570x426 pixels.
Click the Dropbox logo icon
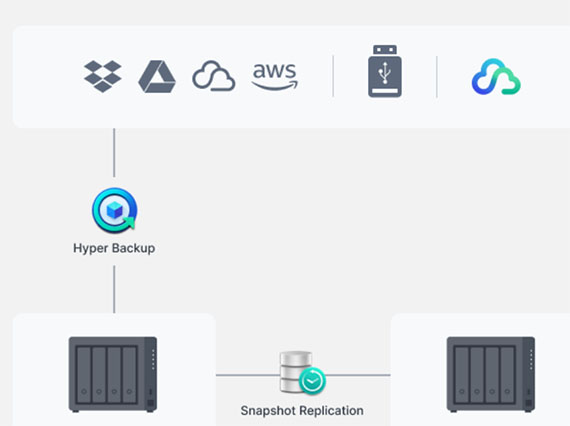tap(103, 76)
